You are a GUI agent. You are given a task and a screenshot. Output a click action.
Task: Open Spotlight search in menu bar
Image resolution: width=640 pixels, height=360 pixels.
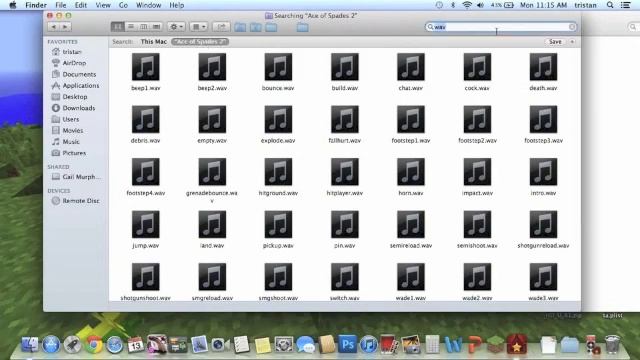click(x=610, y=5)
